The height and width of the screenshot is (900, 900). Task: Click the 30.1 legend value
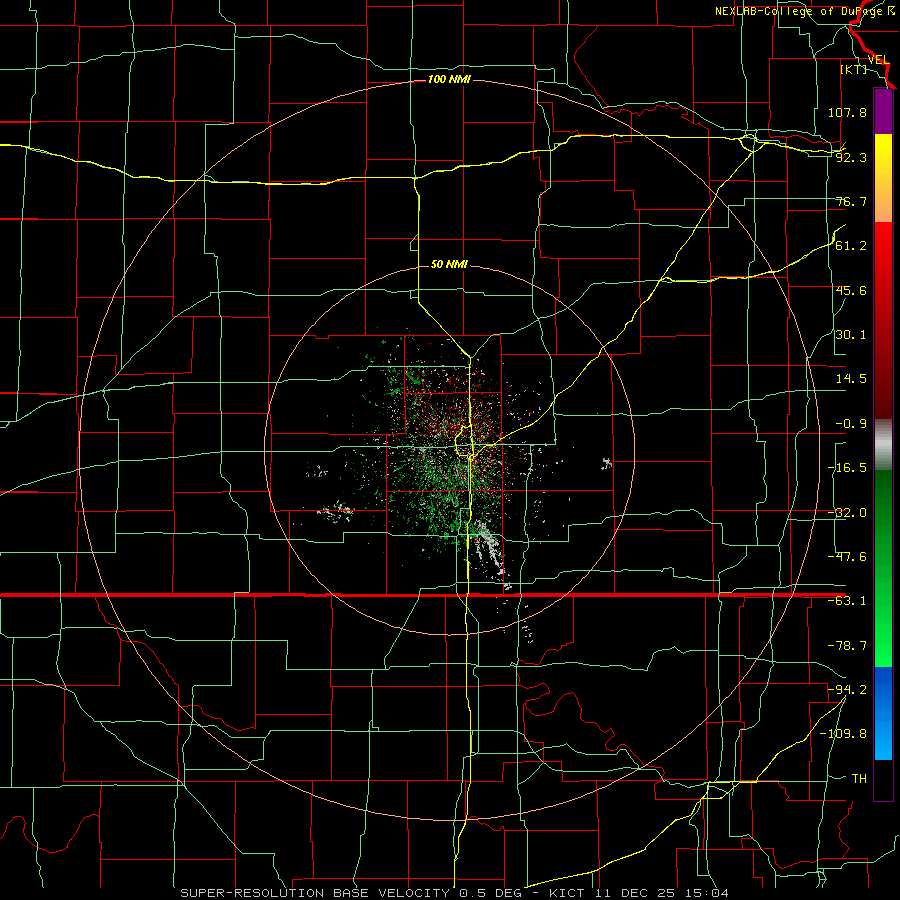tap(851, 335)
